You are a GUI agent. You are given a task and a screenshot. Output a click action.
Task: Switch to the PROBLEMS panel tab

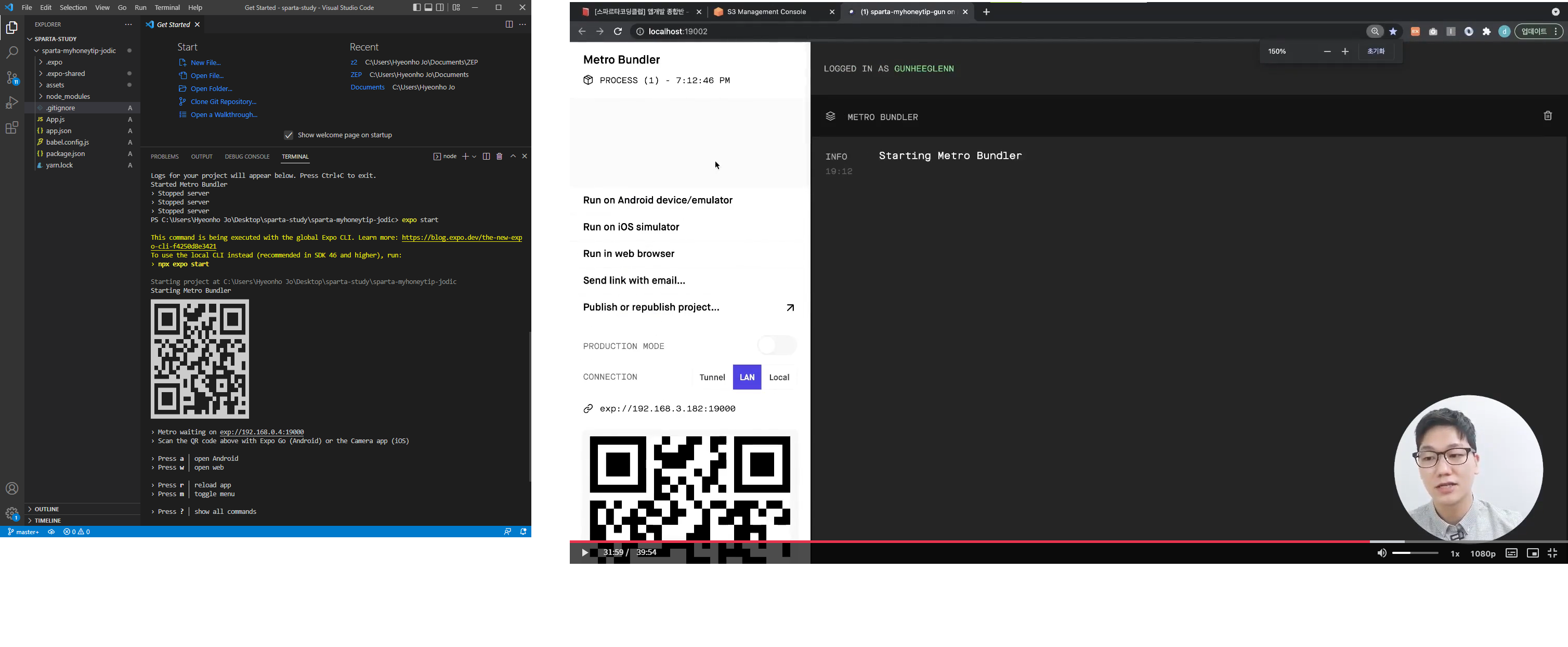point(164,157)
